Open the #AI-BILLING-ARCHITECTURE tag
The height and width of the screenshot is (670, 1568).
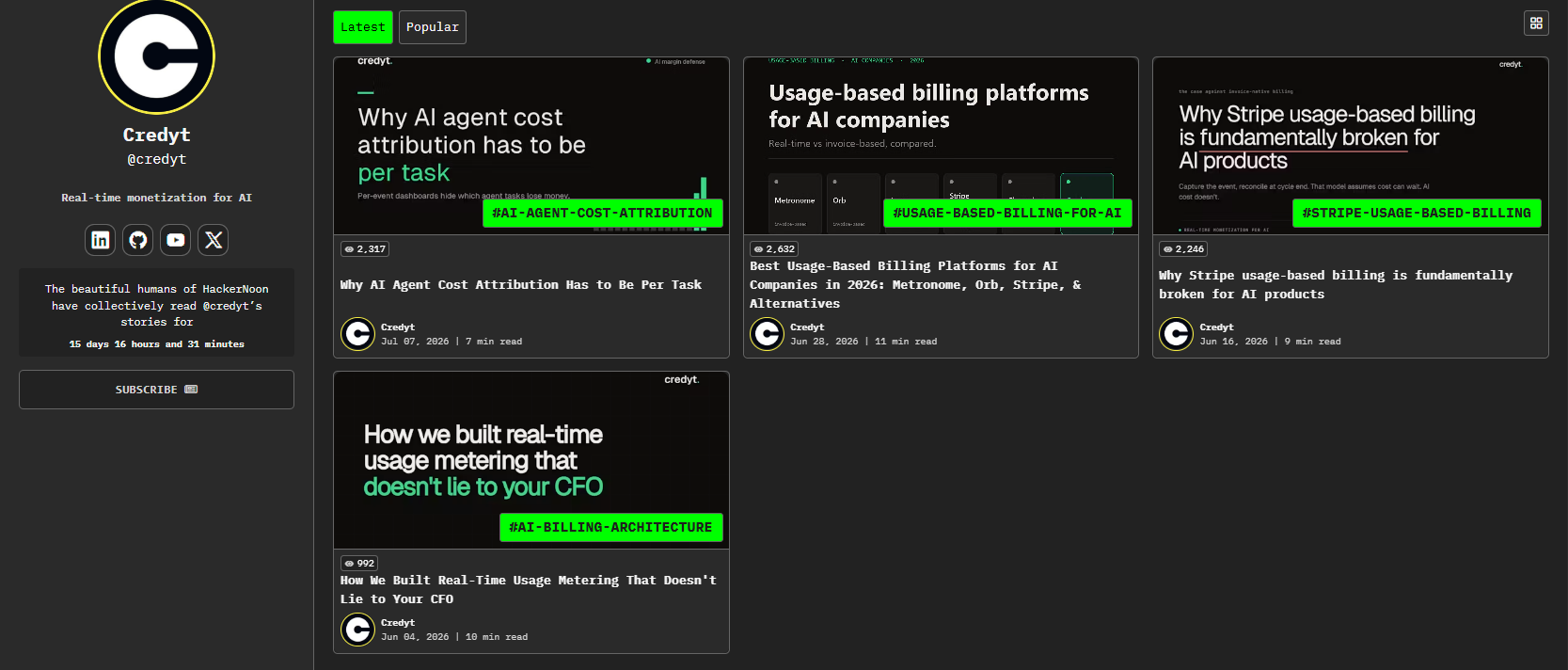(x=611, y=528)
